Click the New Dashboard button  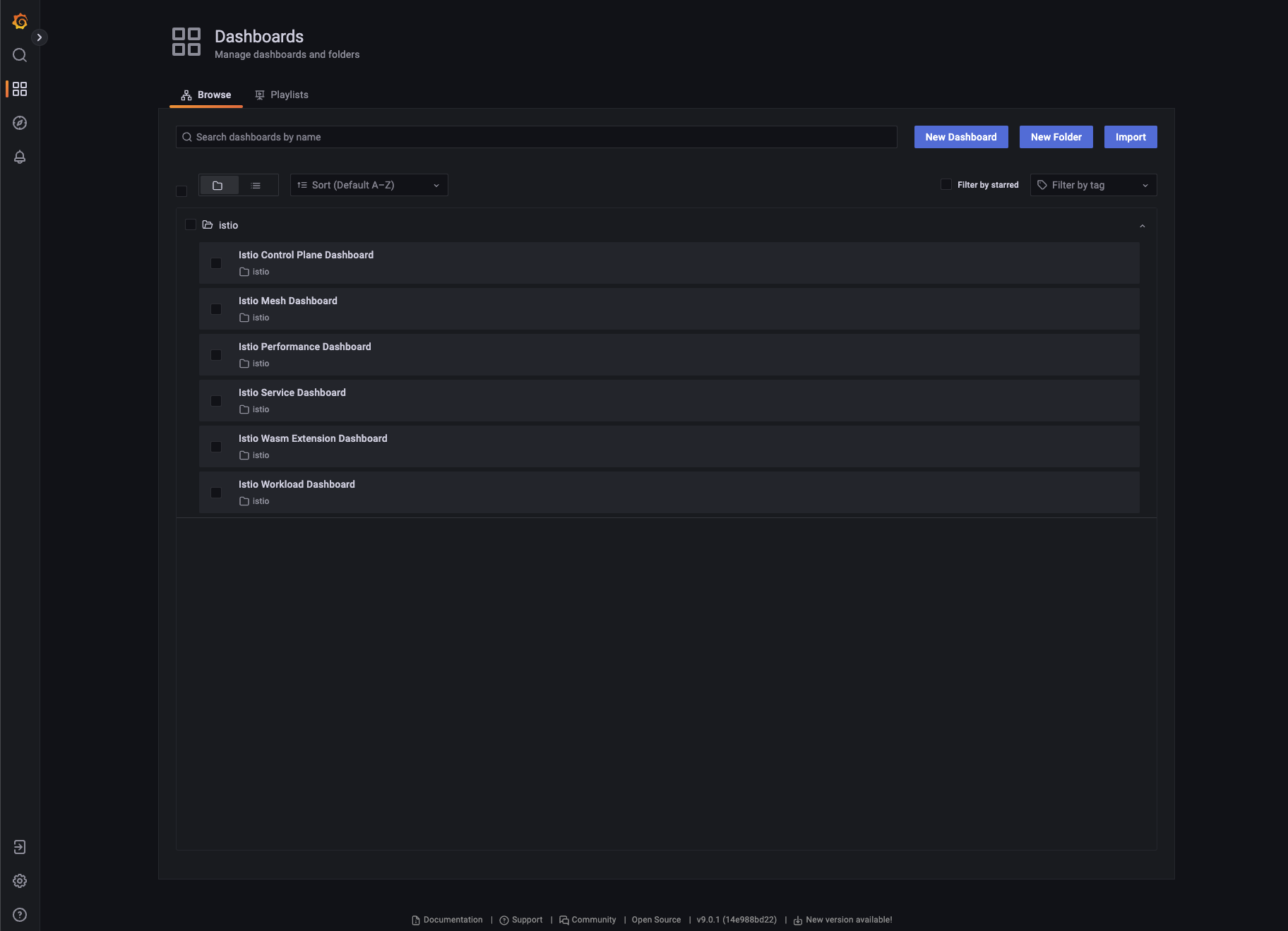(960, 137)
